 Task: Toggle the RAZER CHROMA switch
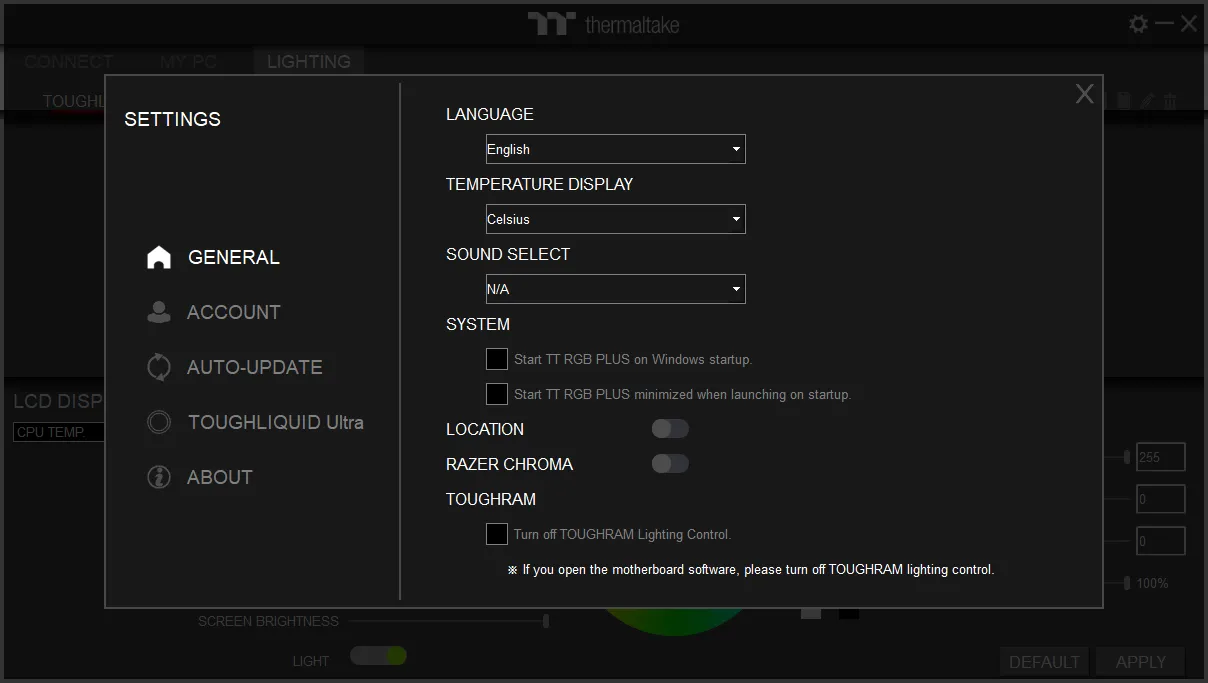[x=670, y=464]
